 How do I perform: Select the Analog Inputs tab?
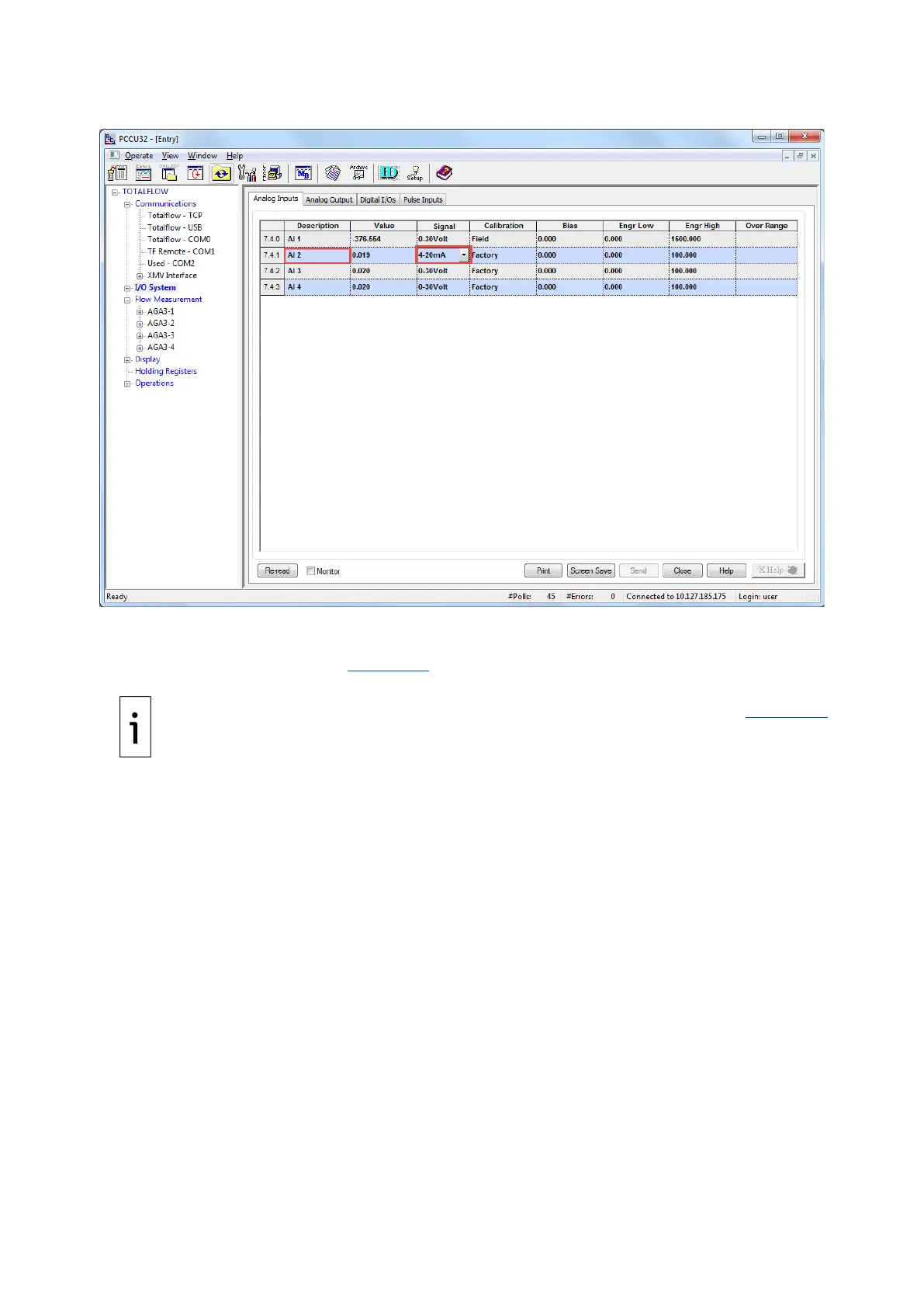pyautogui.click(x=275, y=199)
